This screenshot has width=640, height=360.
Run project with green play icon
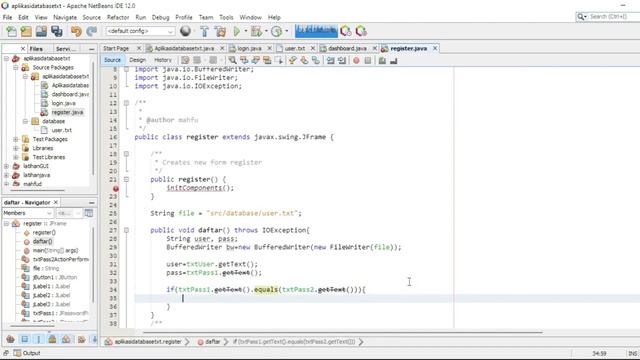coord(237,31)
